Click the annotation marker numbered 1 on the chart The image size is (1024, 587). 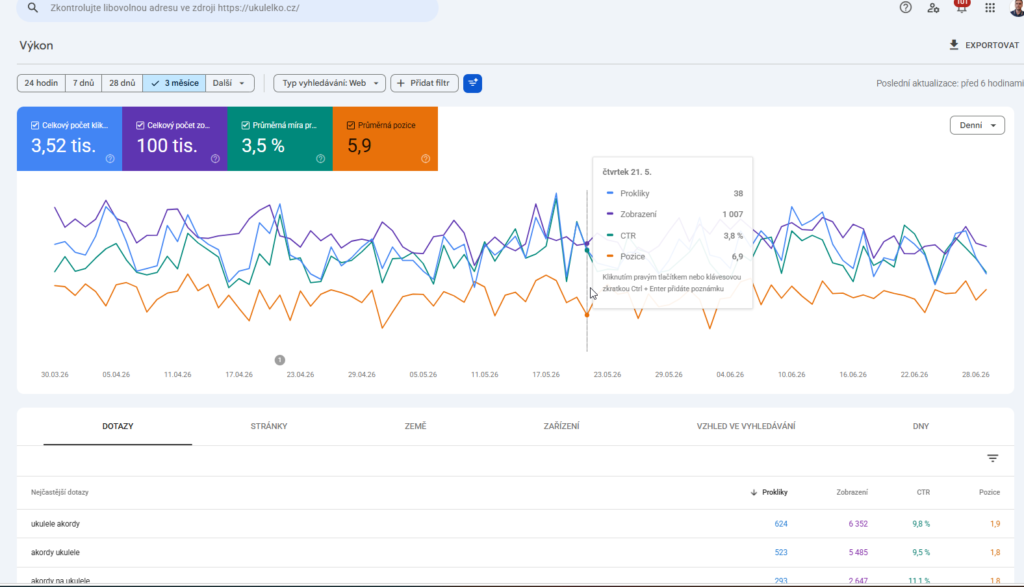(280, 360)
